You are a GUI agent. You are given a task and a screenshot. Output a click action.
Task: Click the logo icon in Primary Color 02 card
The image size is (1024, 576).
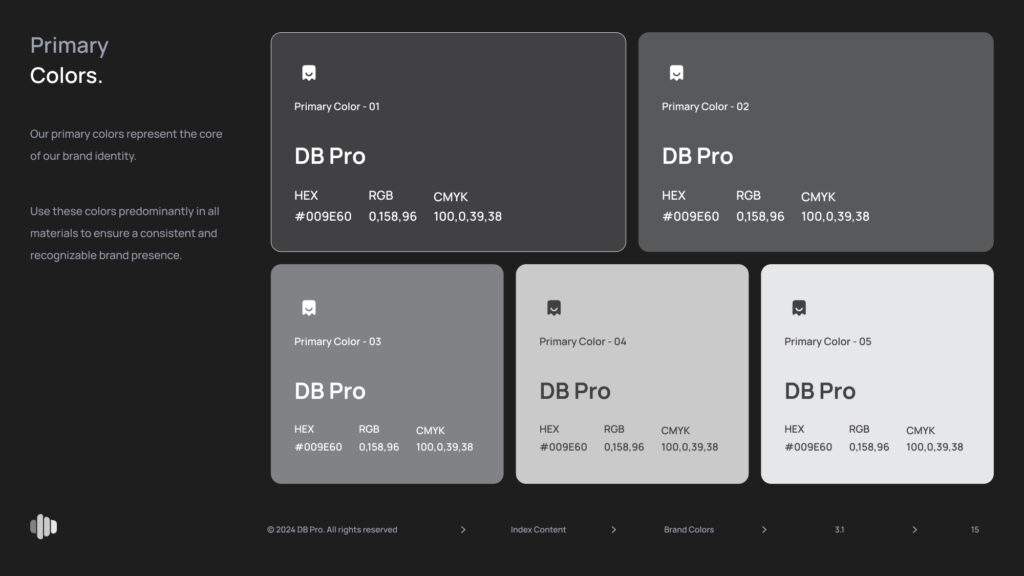(676, 73)
